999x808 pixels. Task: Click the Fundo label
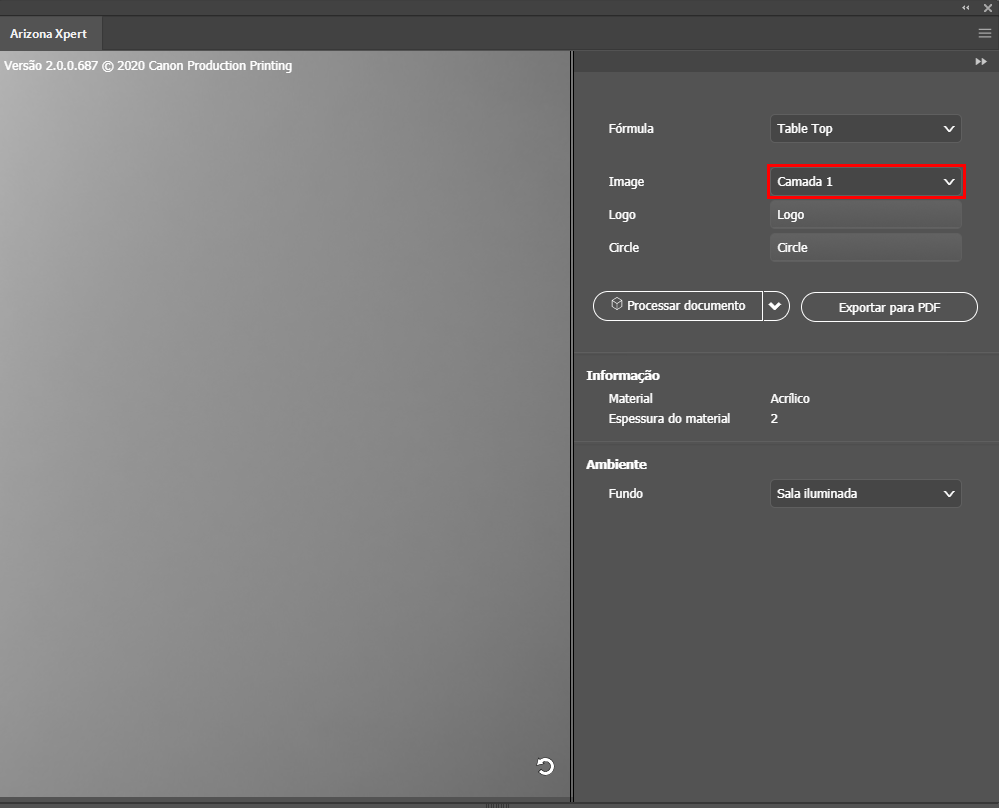pos(625,494)
